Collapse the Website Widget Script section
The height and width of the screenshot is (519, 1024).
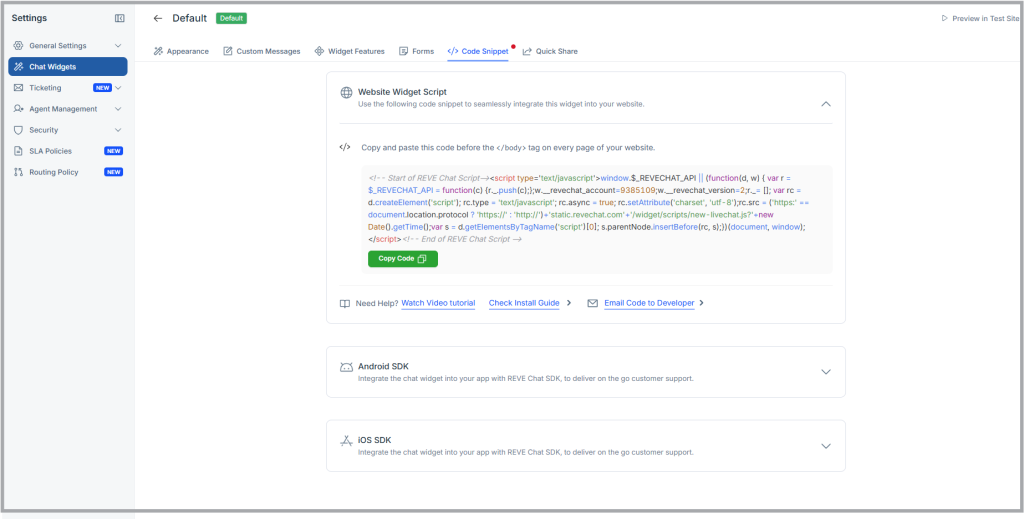[825, 104]
